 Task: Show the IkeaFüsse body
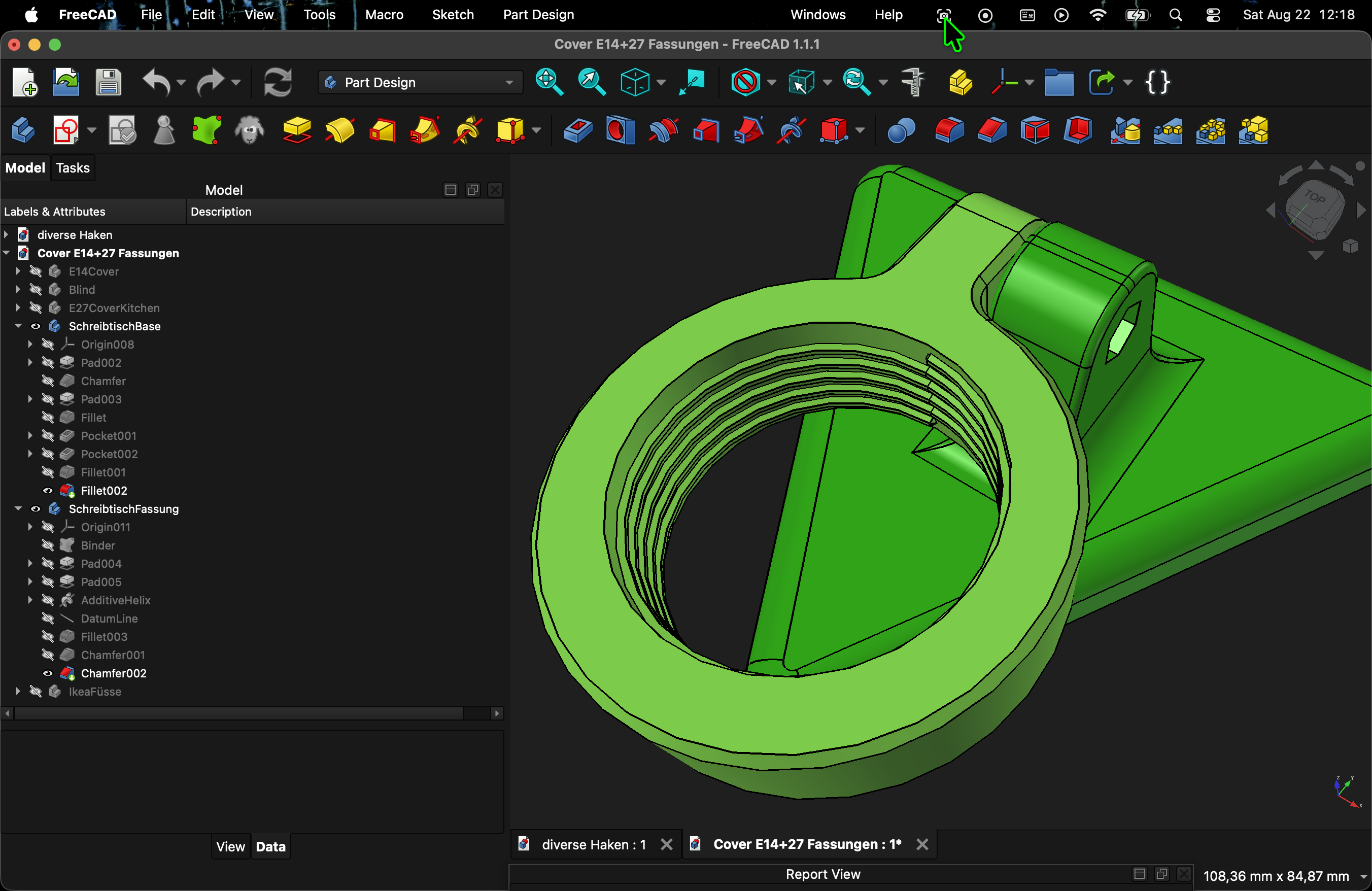[x=36, y=692]
